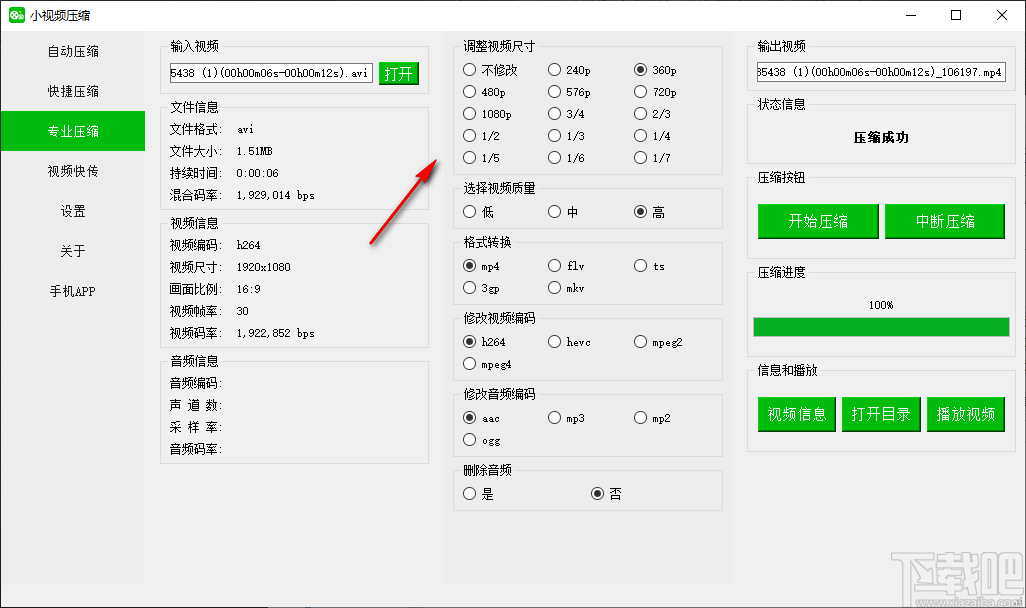
Task: Click the 小视频压缩 app icon in title bar
Action: click(x=15, y=15)
